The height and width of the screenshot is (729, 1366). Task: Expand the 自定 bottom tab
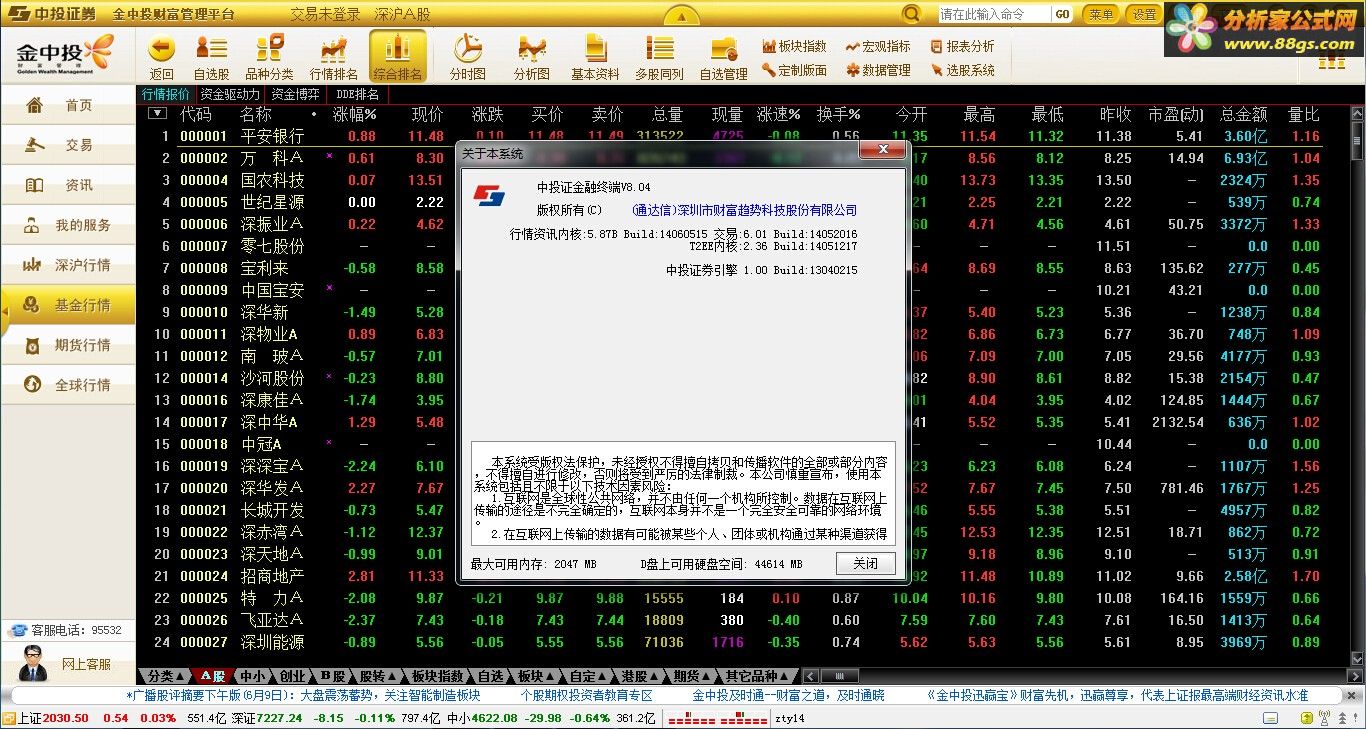point(588,676)
